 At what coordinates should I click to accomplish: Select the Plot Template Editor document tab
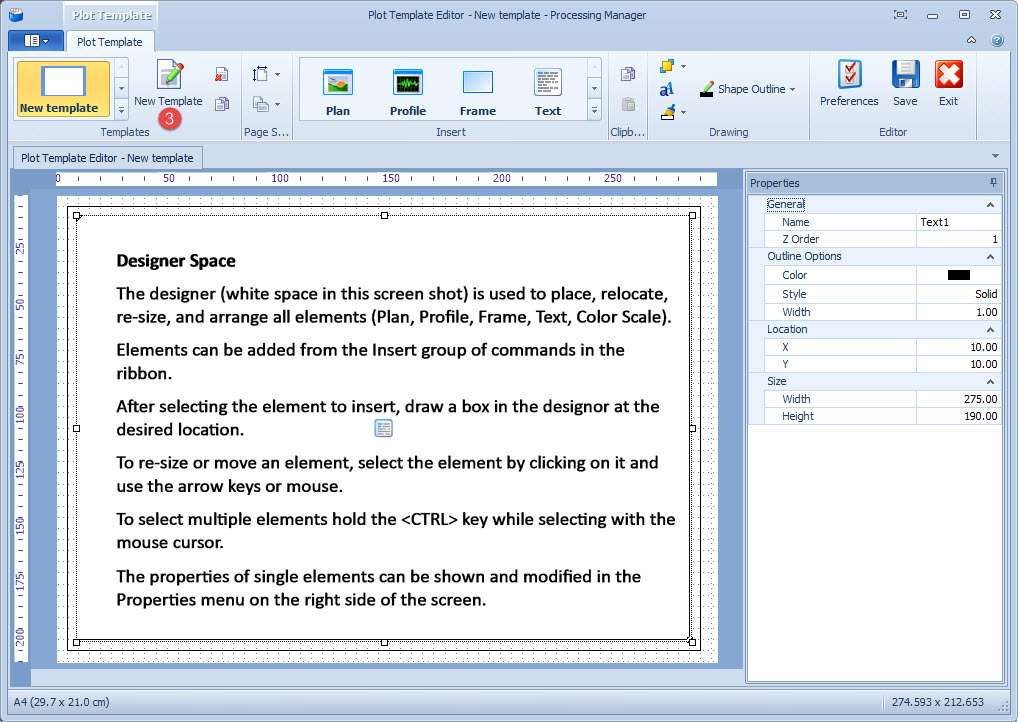click(107, 158)
